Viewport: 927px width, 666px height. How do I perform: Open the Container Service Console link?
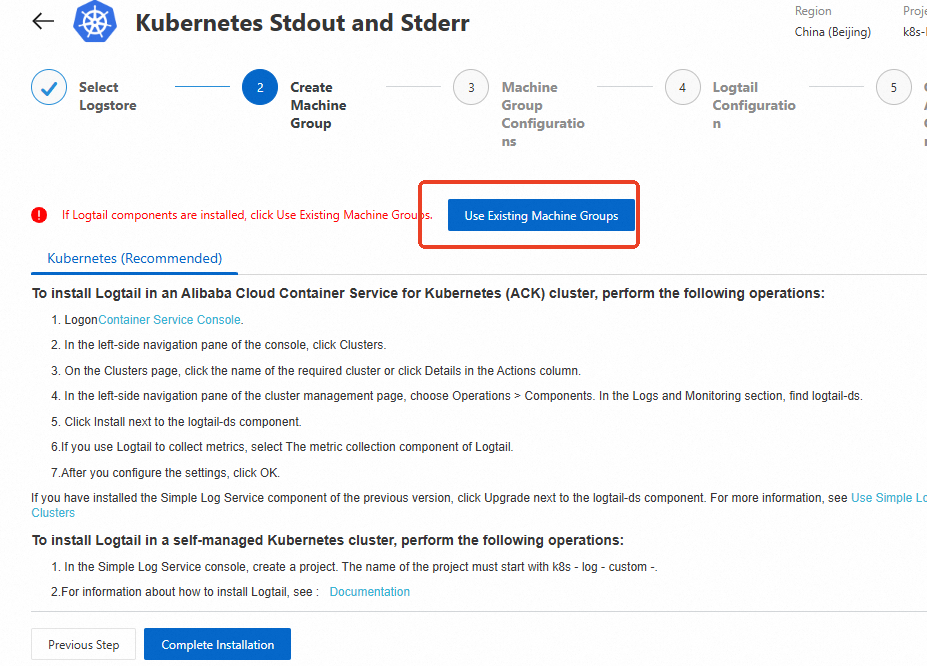[169, 320]
